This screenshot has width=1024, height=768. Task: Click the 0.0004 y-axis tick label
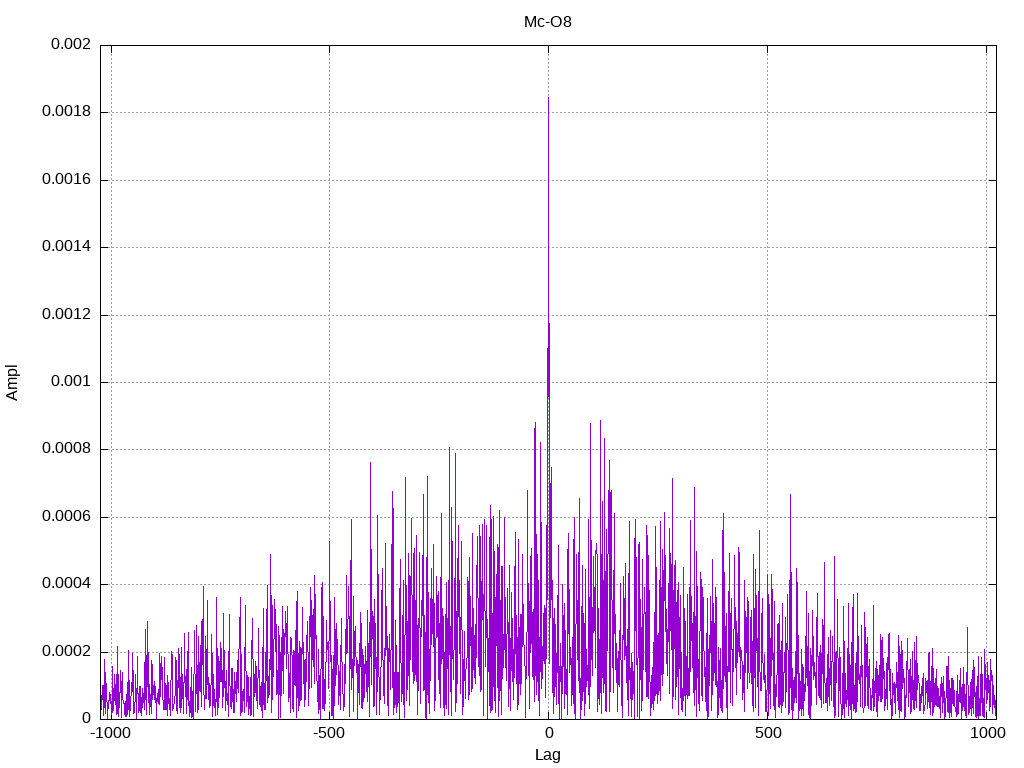pyautogui.click(x=67, y=584)
